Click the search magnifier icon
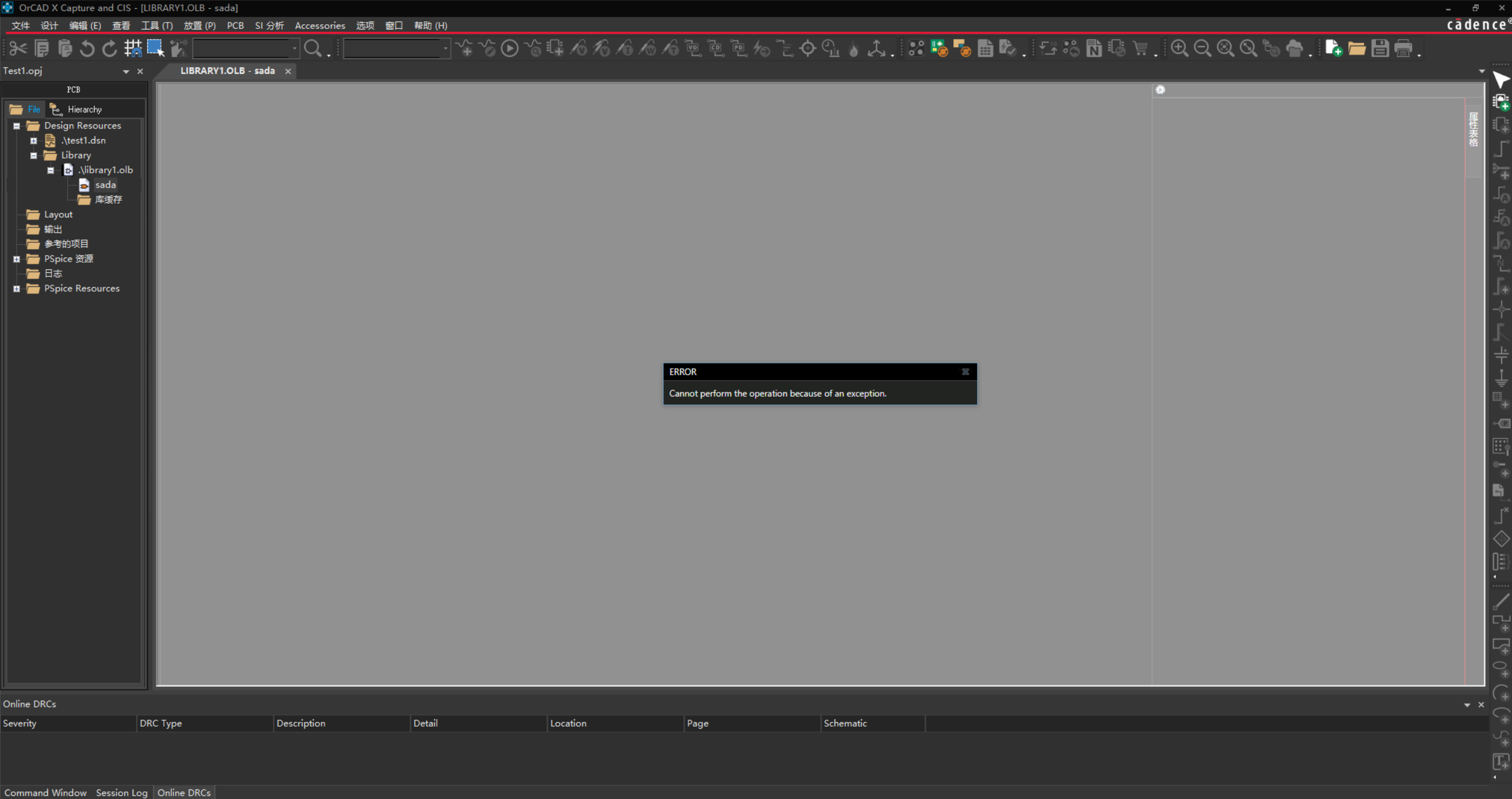1512x799 pixels. 312,49
